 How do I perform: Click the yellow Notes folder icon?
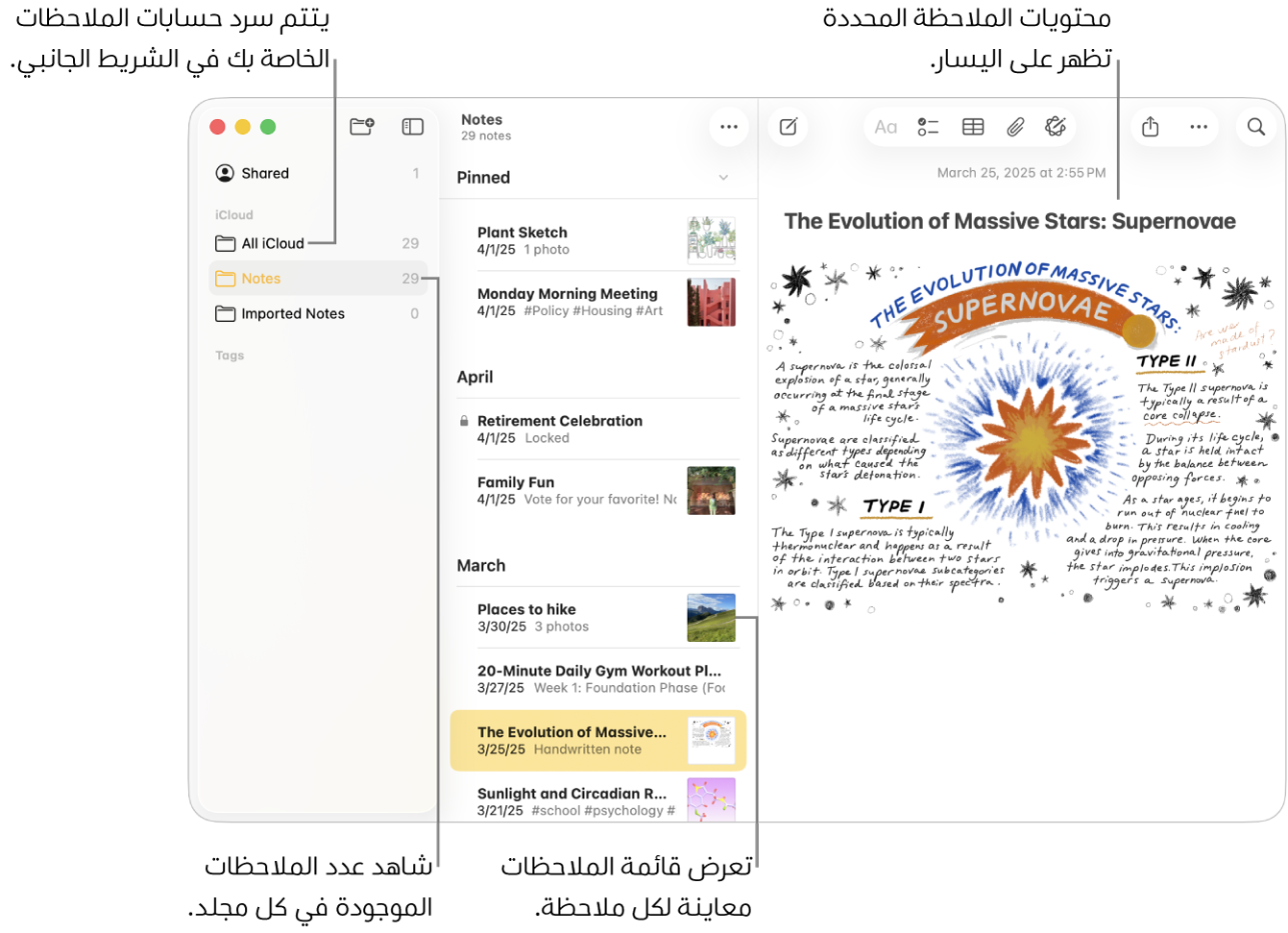pyautogui.click(x=226, y=279)
